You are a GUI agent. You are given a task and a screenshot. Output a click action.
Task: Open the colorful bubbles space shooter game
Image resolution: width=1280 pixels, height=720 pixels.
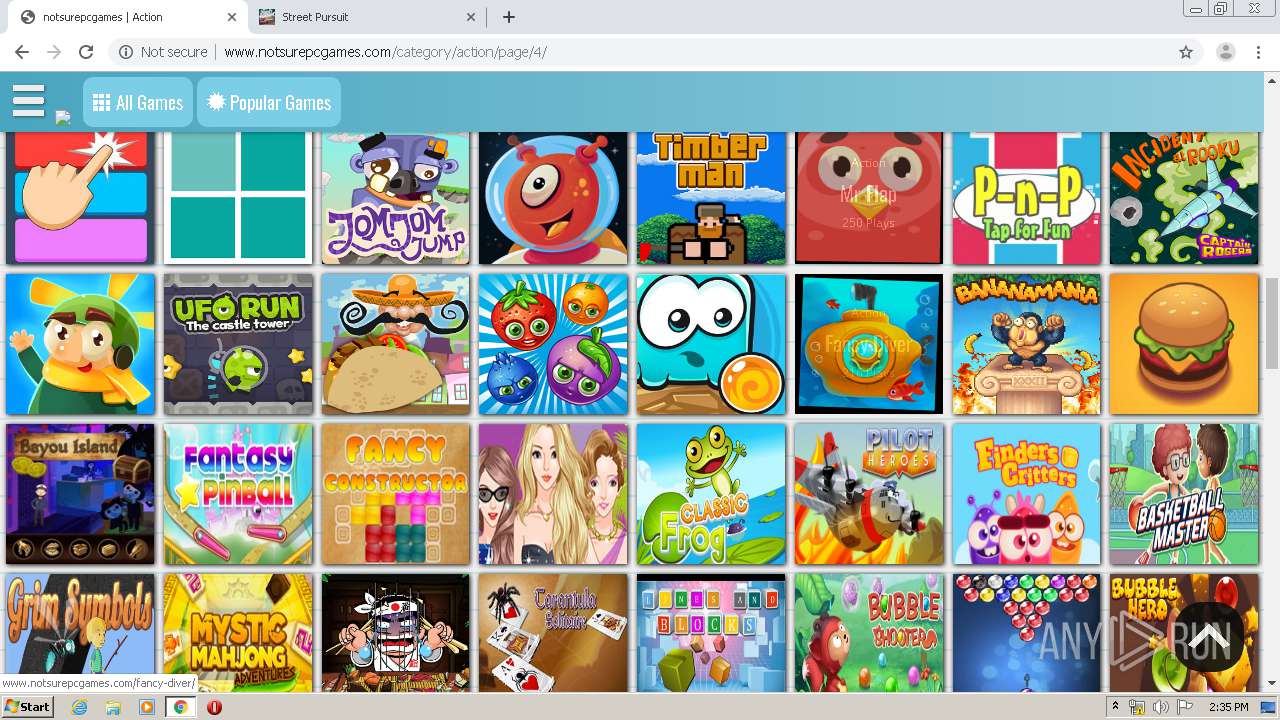coord(1027,632)
